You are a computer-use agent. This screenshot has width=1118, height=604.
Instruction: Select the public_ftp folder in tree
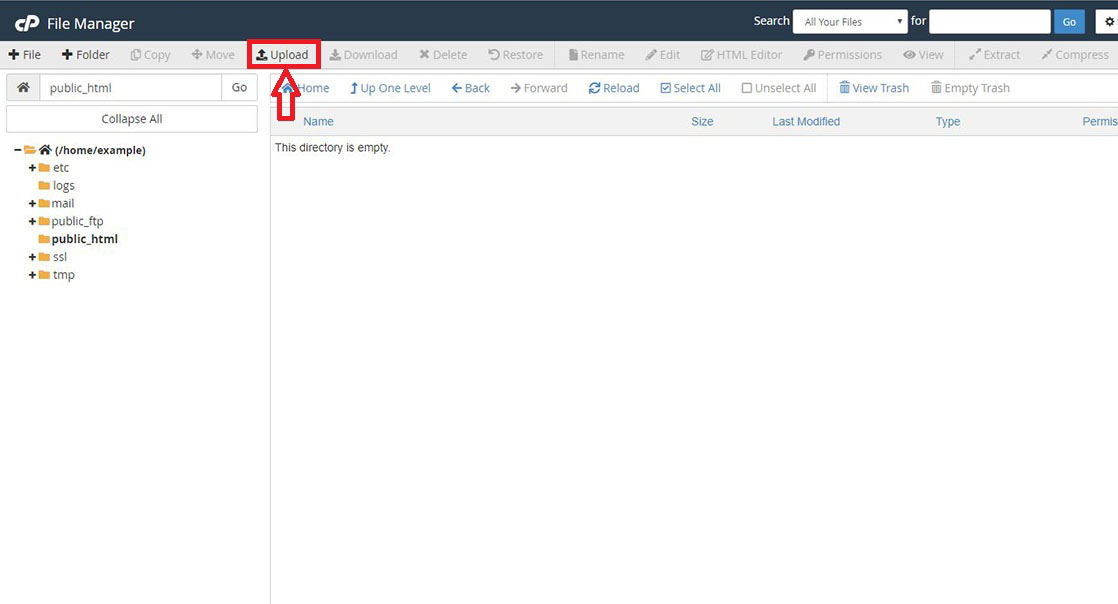(x=77, y=221)
